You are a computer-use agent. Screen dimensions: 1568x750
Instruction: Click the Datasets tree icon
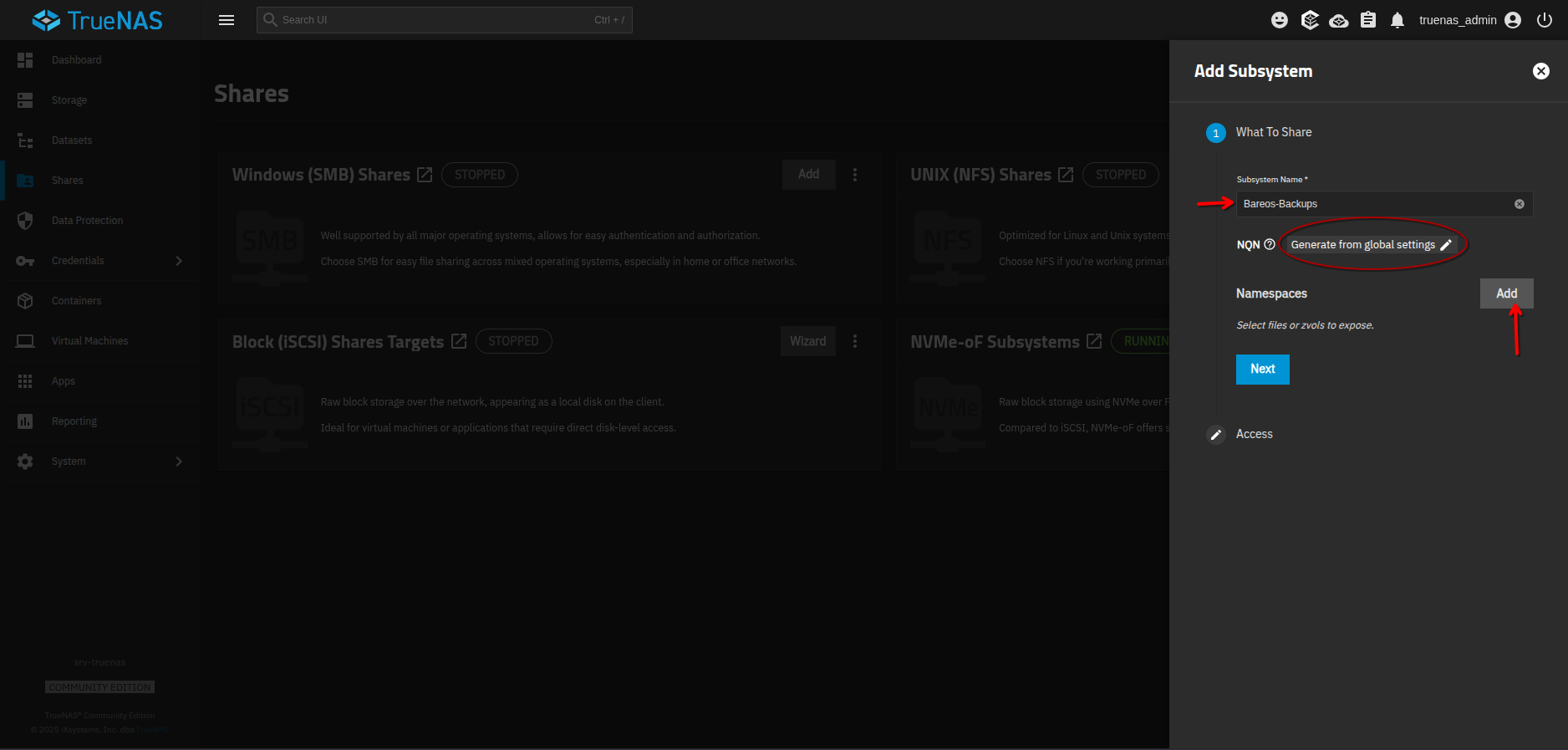(25, 140)
